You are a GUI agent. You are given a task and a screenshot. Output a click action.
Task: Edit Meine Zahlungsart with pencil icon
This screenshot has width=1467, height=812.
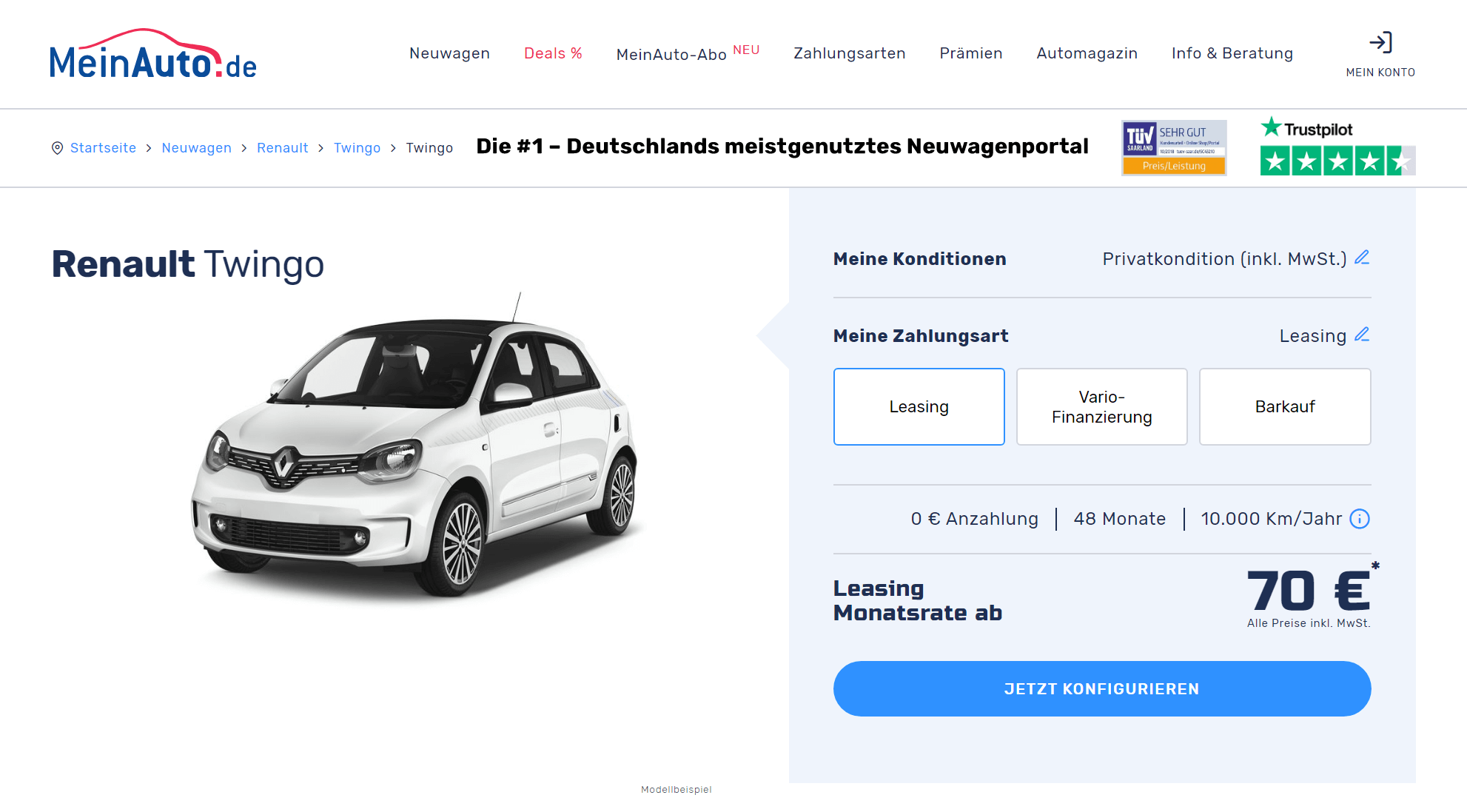tap(1362, 335)
